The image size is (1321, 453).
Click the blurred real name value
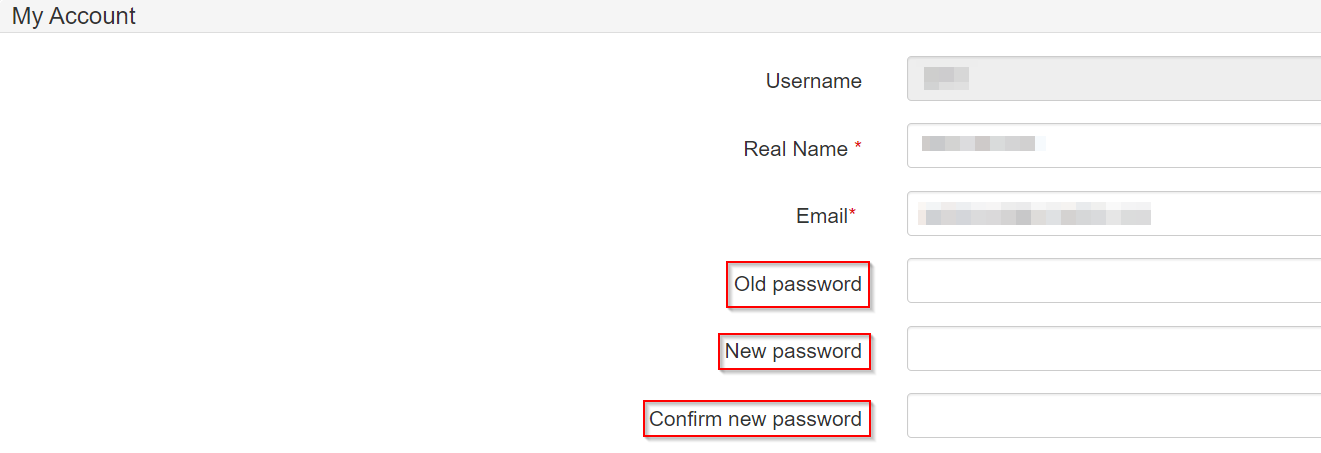(x=980, y=145)
